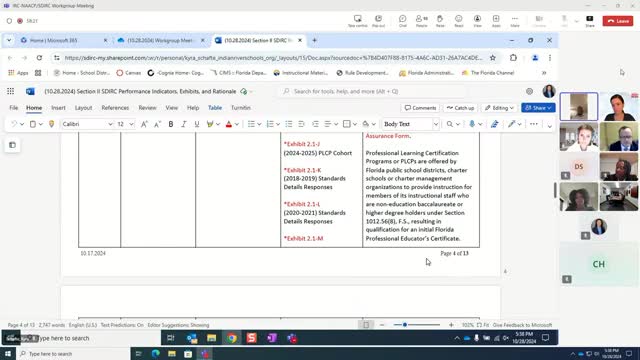Toggle Italic formatting in the ribbon
The width and height of the screenshot is (640, 360).
coord(184,124)
